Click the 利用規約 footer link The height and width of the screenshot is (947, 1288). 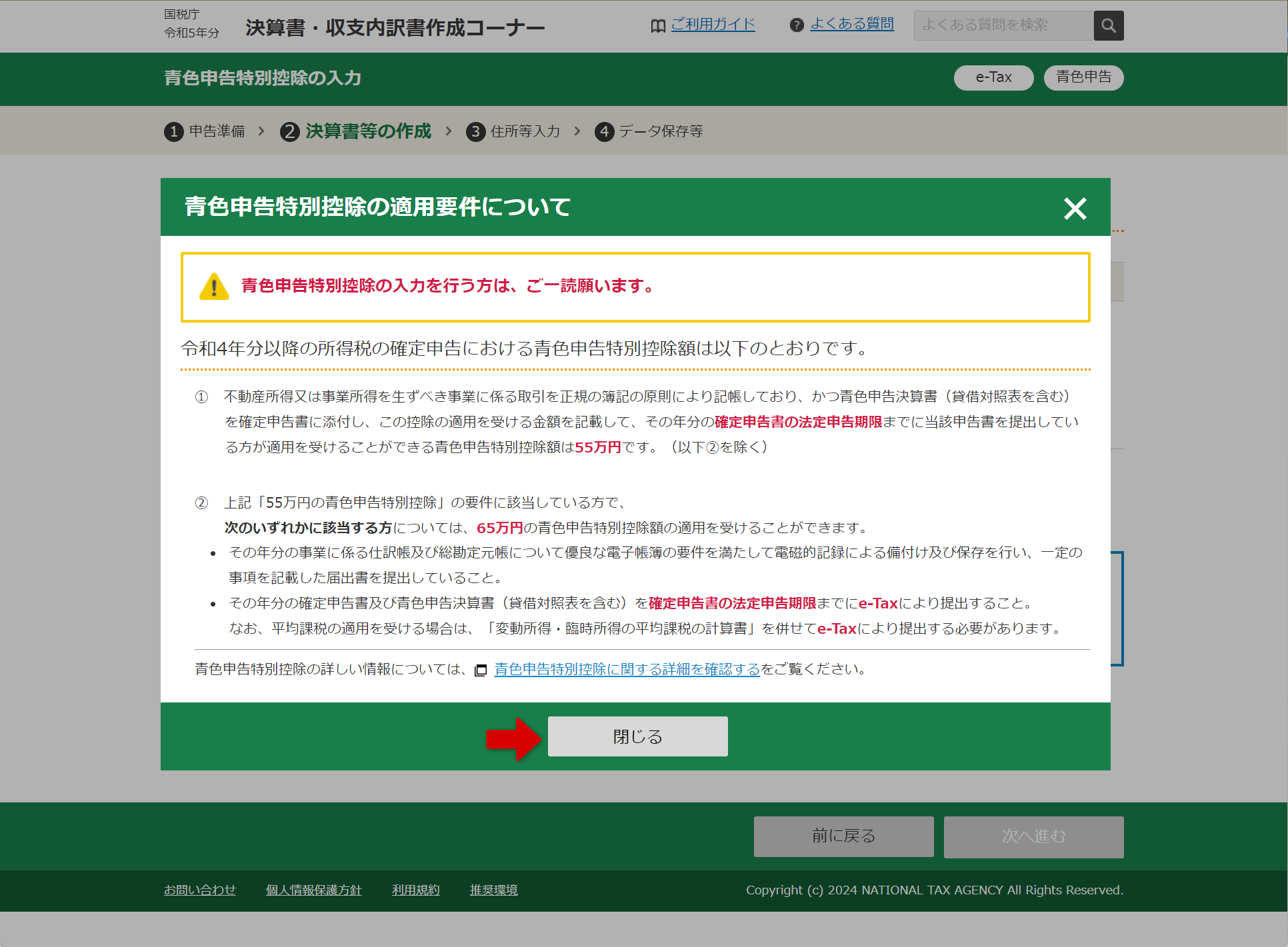point(415,890)
